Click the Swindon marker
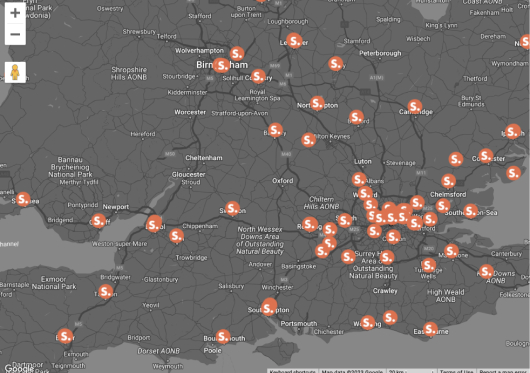 233,209
